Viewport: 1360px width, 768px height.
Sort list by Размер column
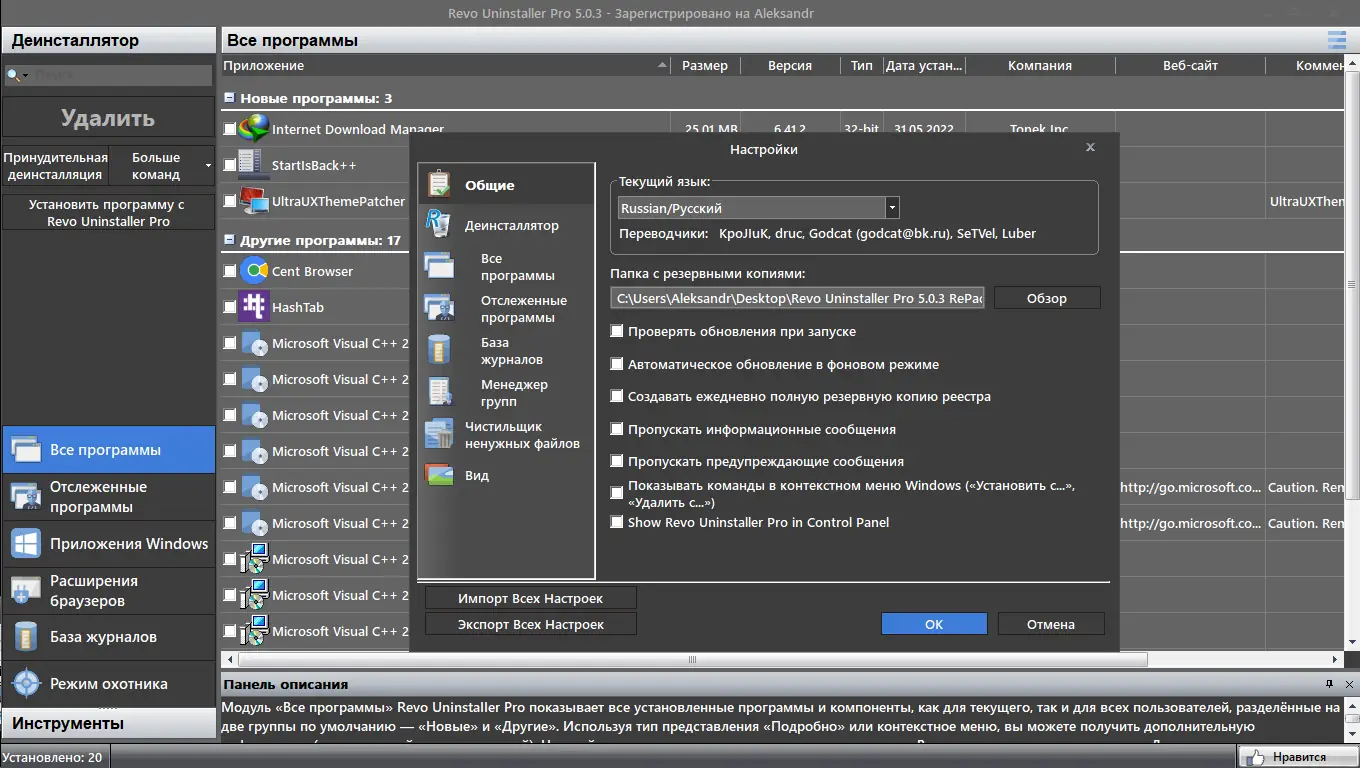pyautogui.click(x=705, y=65)
